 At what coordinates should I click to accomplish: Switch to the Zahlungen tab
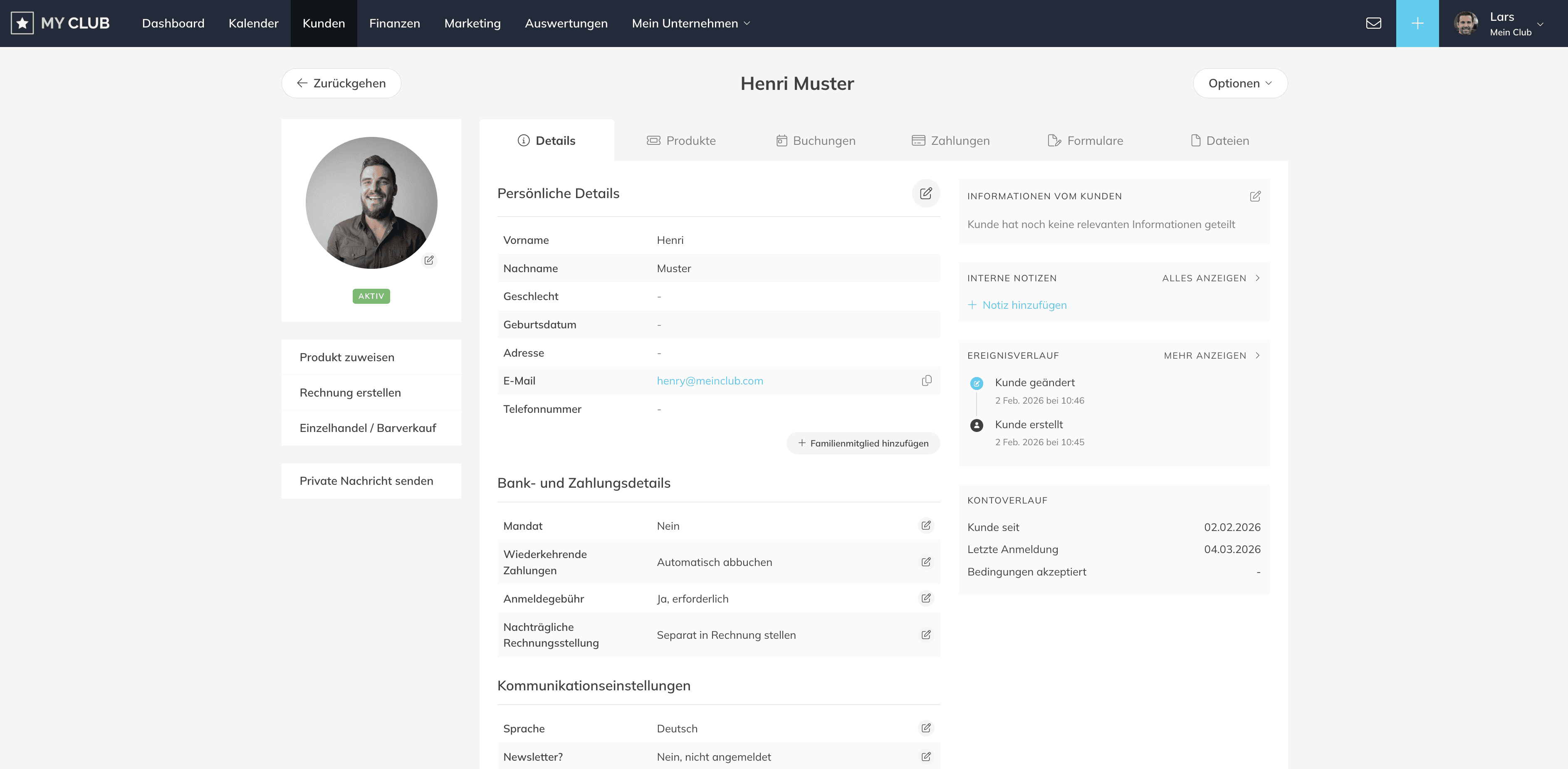pyautogui.click(x=951, y=141)
